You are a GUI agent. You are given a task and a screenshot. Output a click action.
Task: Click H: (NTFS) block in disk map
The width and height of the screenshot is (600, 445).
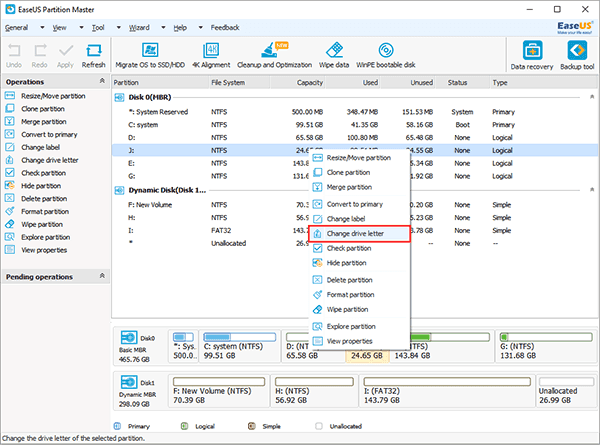pos(315,391)
